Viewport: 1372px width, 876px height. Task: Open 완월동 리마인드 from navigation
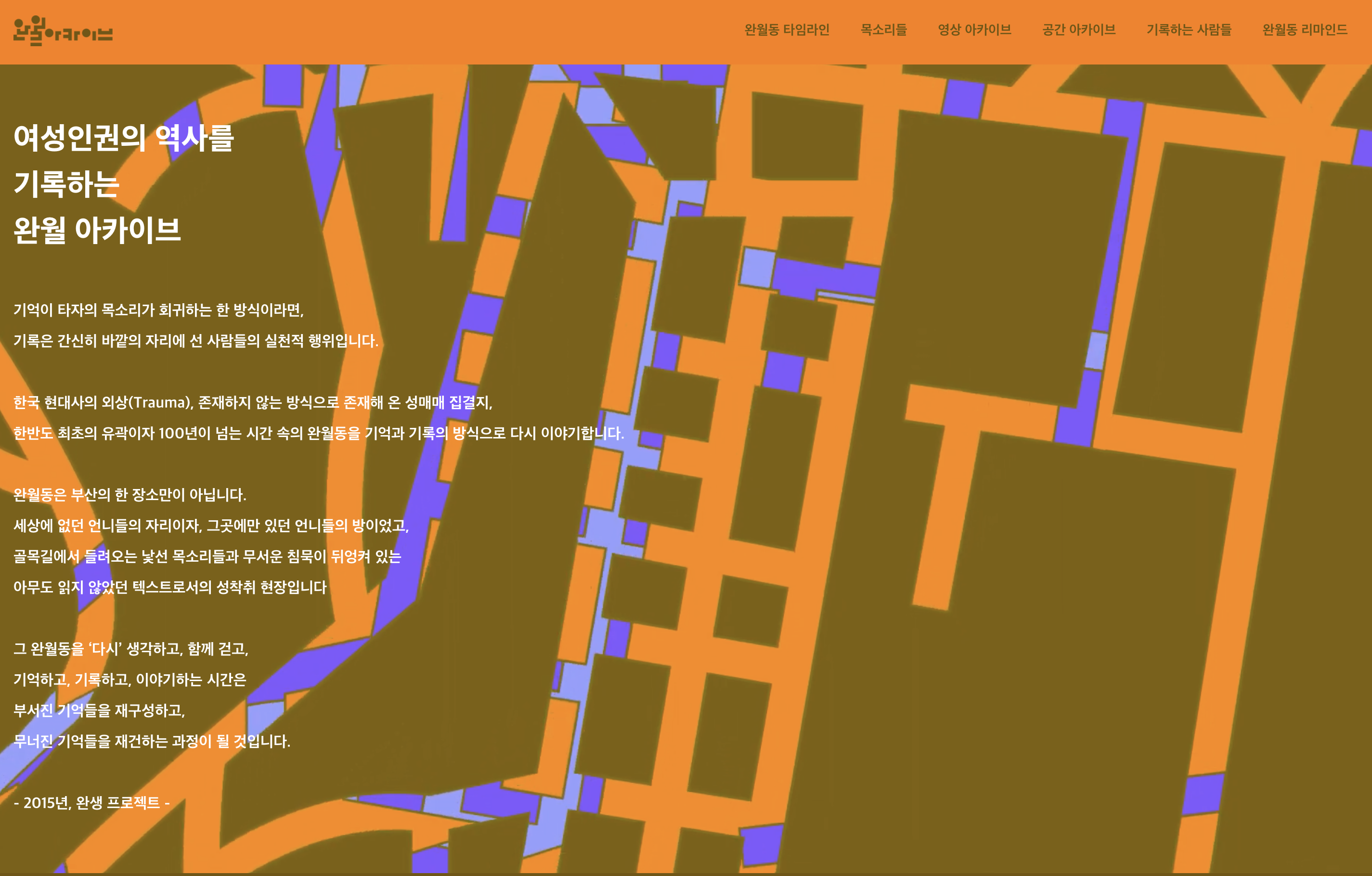[1304, 30]
